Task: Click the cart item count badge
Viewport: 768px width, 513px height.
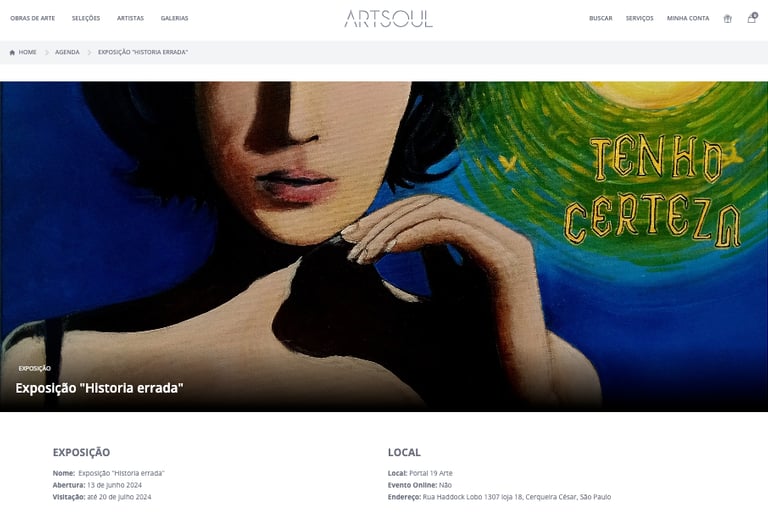Action: coord(755,15)
